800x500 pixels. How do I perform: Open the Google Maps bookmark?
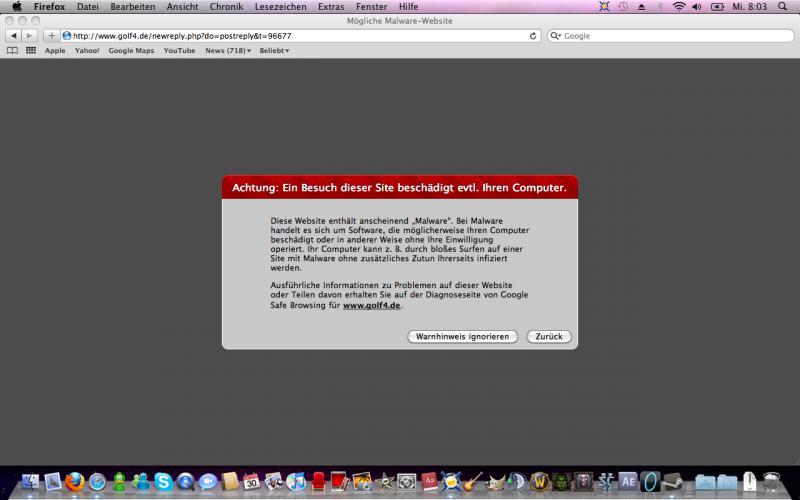131,51
